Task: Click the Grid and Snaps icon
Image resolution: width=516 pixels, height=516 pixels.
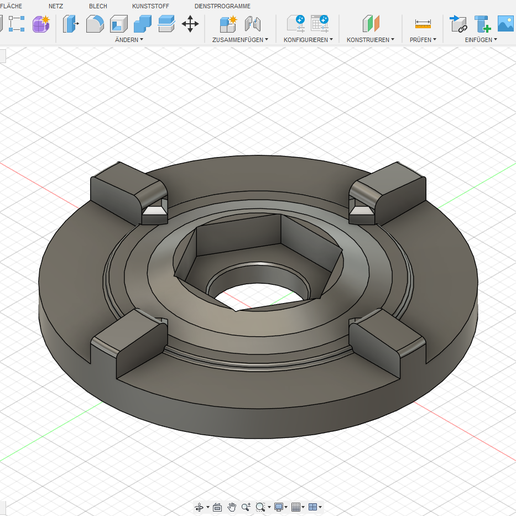Action: click(296, 507)
